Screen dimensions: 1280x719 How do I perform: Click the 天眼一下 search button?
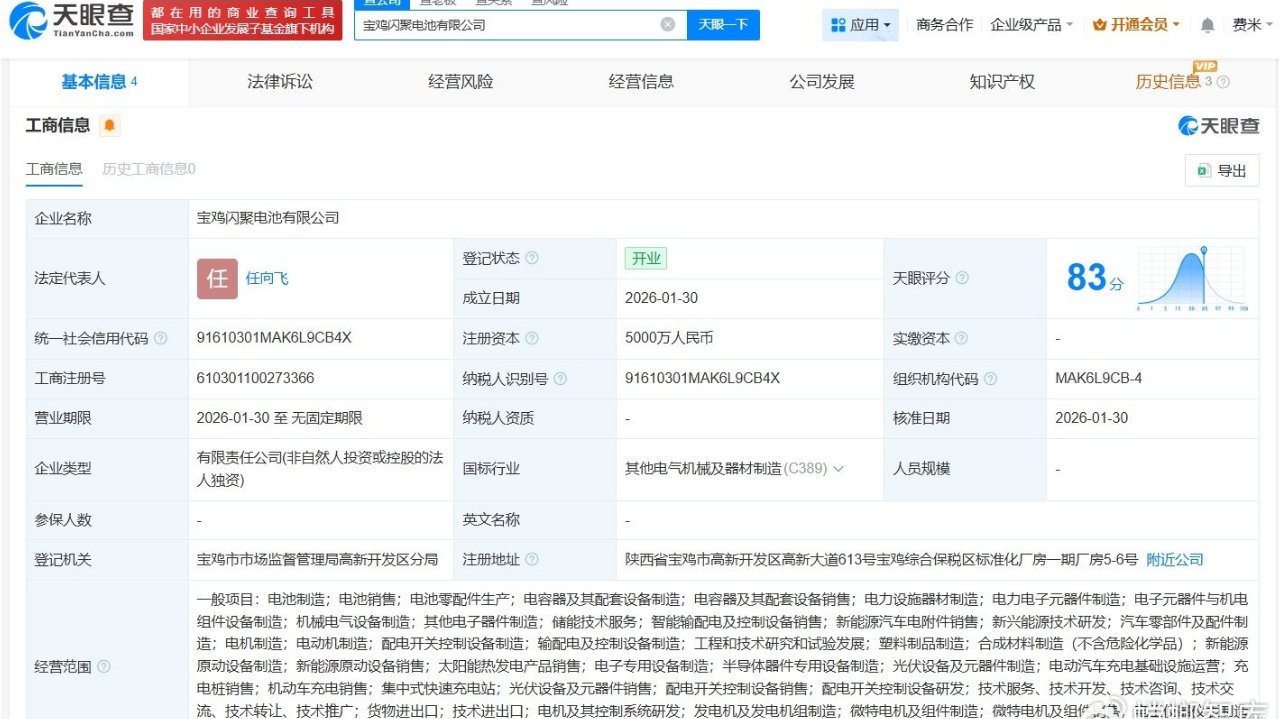pyautogui.click(x=723, y=24)
